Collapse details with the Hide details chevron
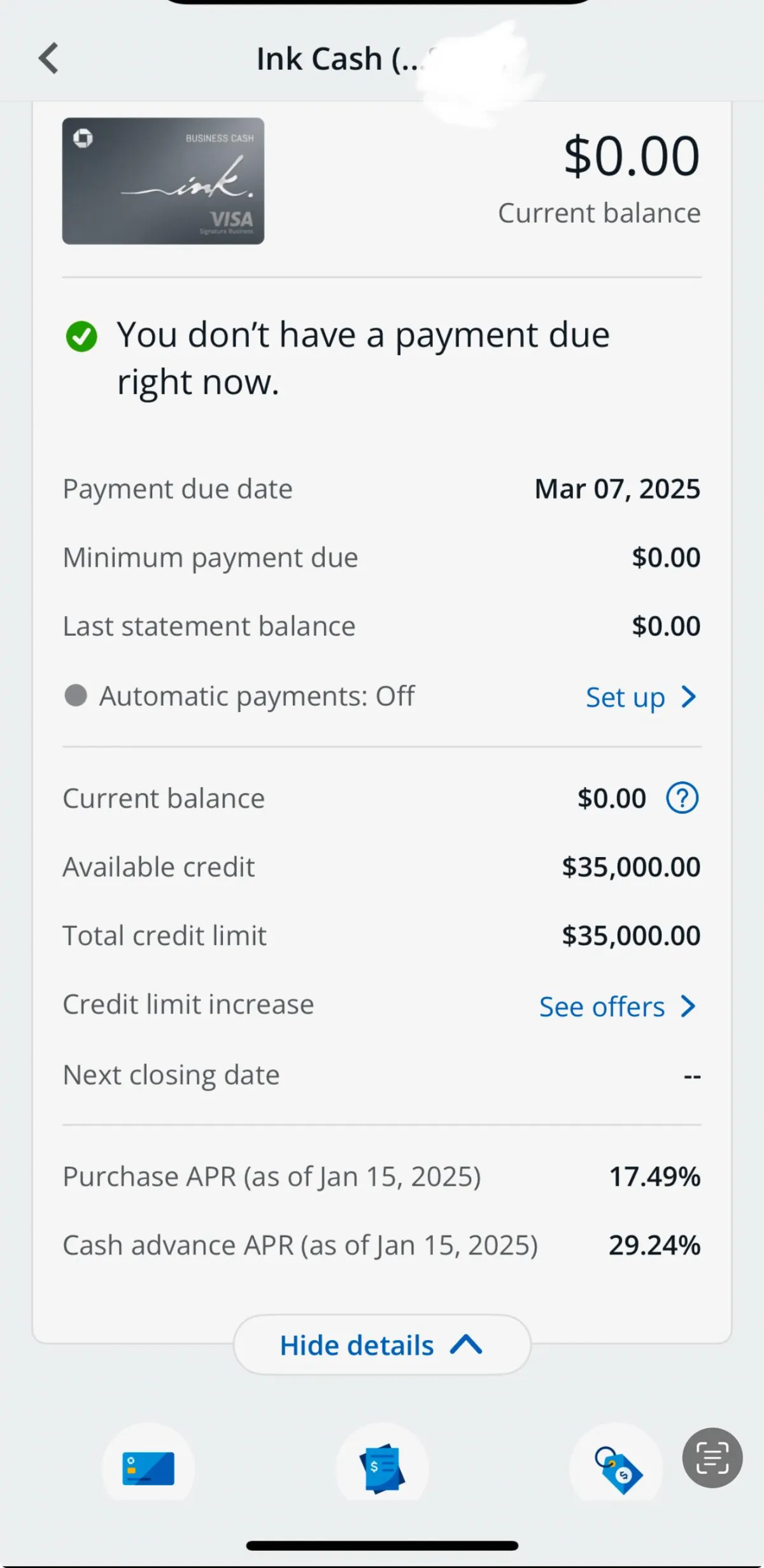Viewport: 764px width, 1568px height. pyautogui.click(x=466, y=1345)
